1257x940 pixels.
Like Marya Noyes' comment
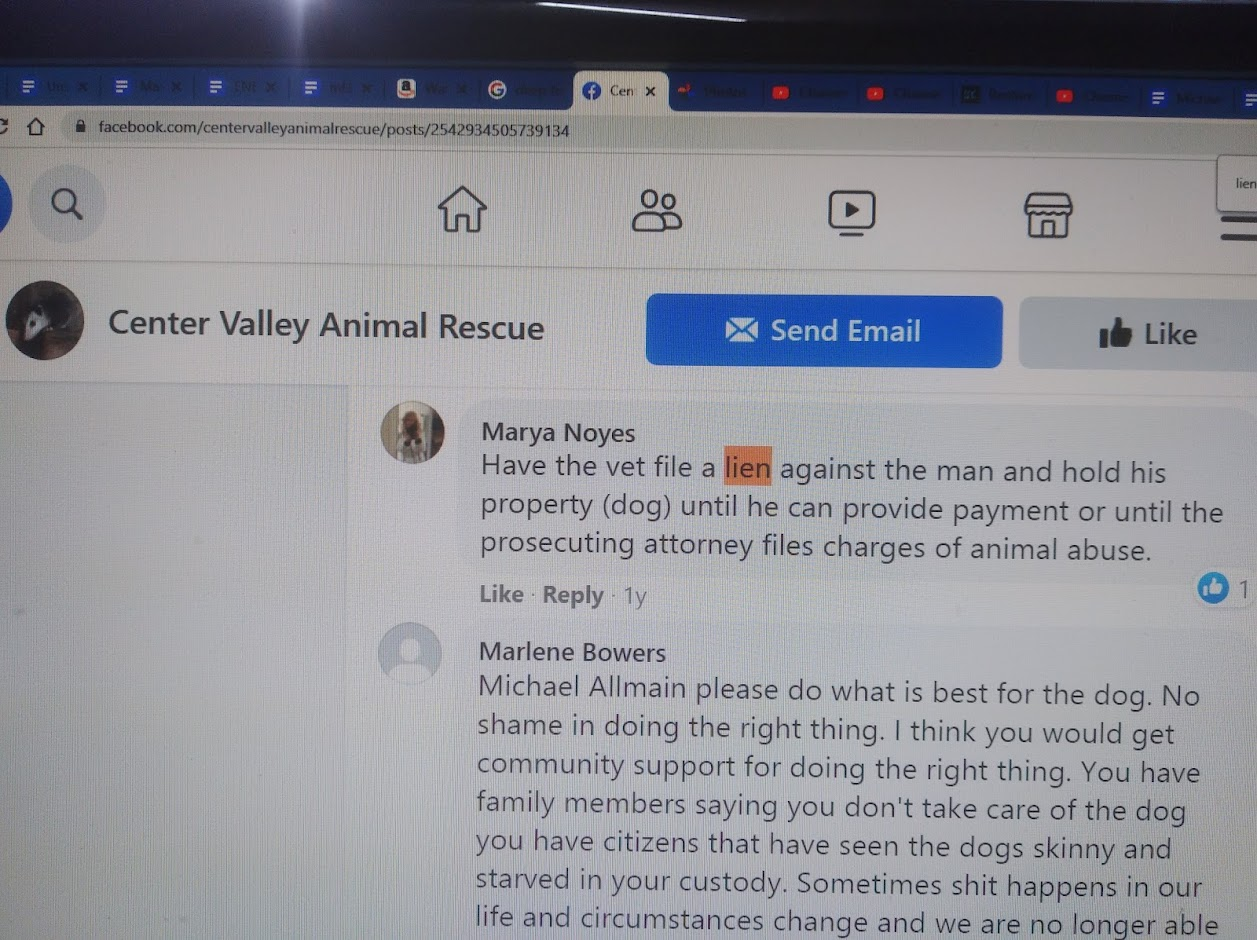[x=501, y=594]
